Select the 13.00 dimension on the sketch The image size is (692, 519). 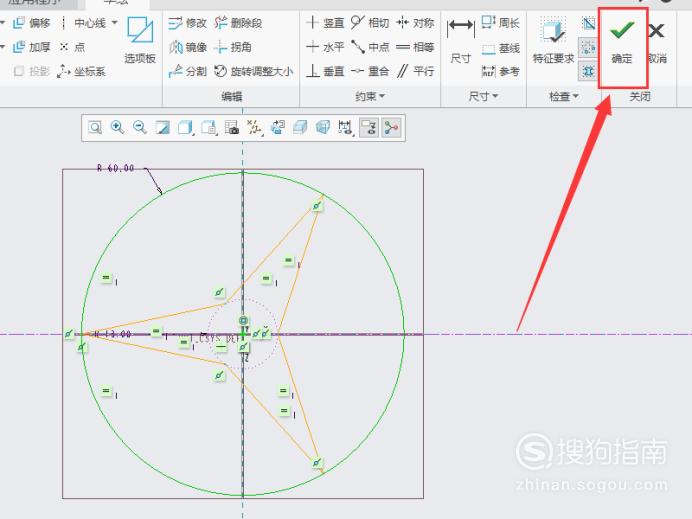tap(114, 334)
